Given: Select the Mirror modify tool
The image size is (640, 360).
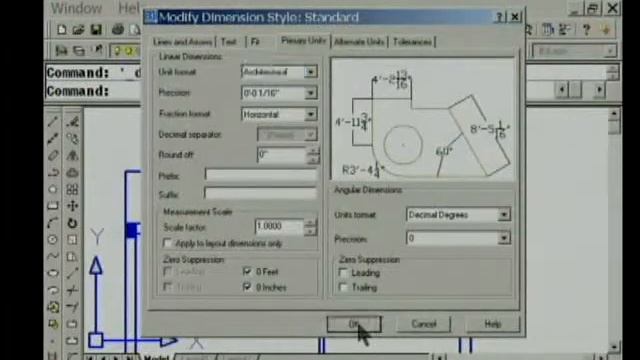Looking at the screenshot, I should [x=72, y=156].
